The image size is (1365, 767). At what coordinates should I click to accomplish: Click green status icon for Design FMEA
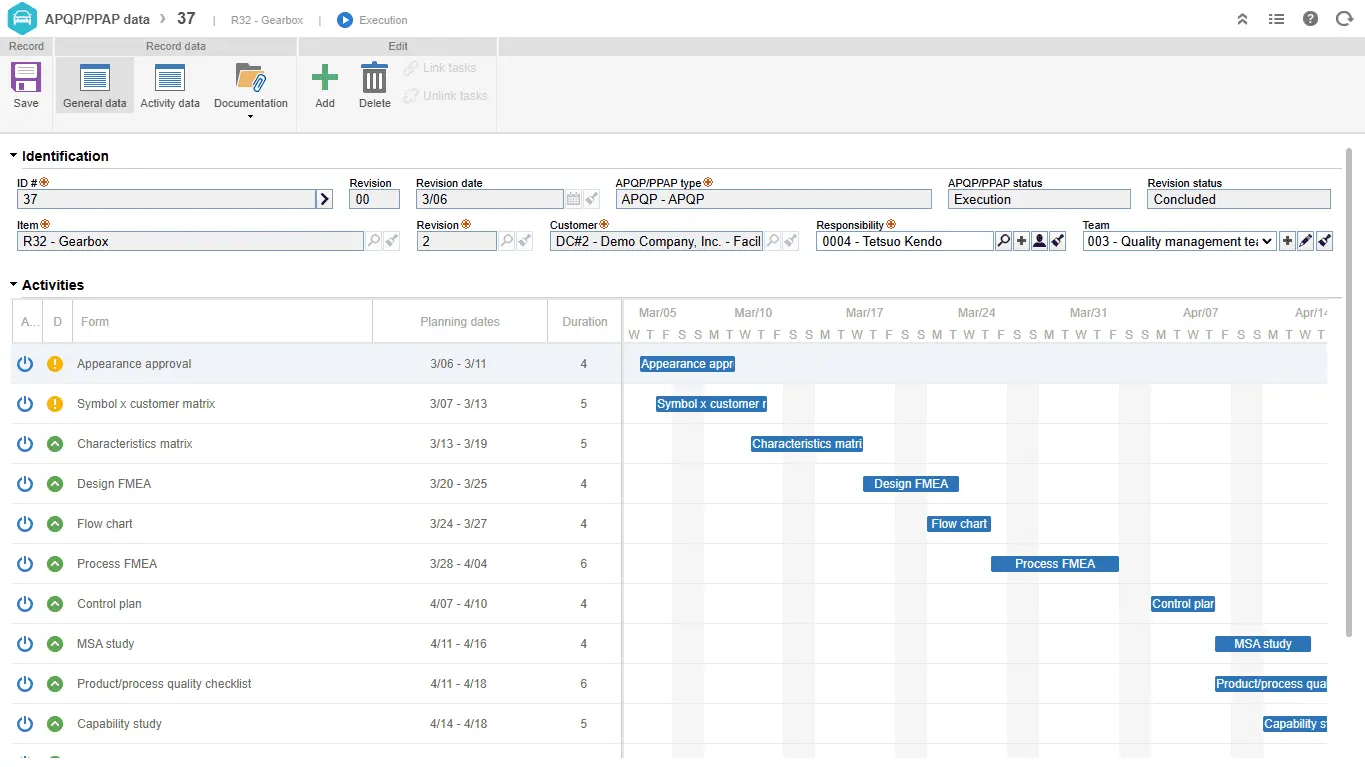[55, 484]
